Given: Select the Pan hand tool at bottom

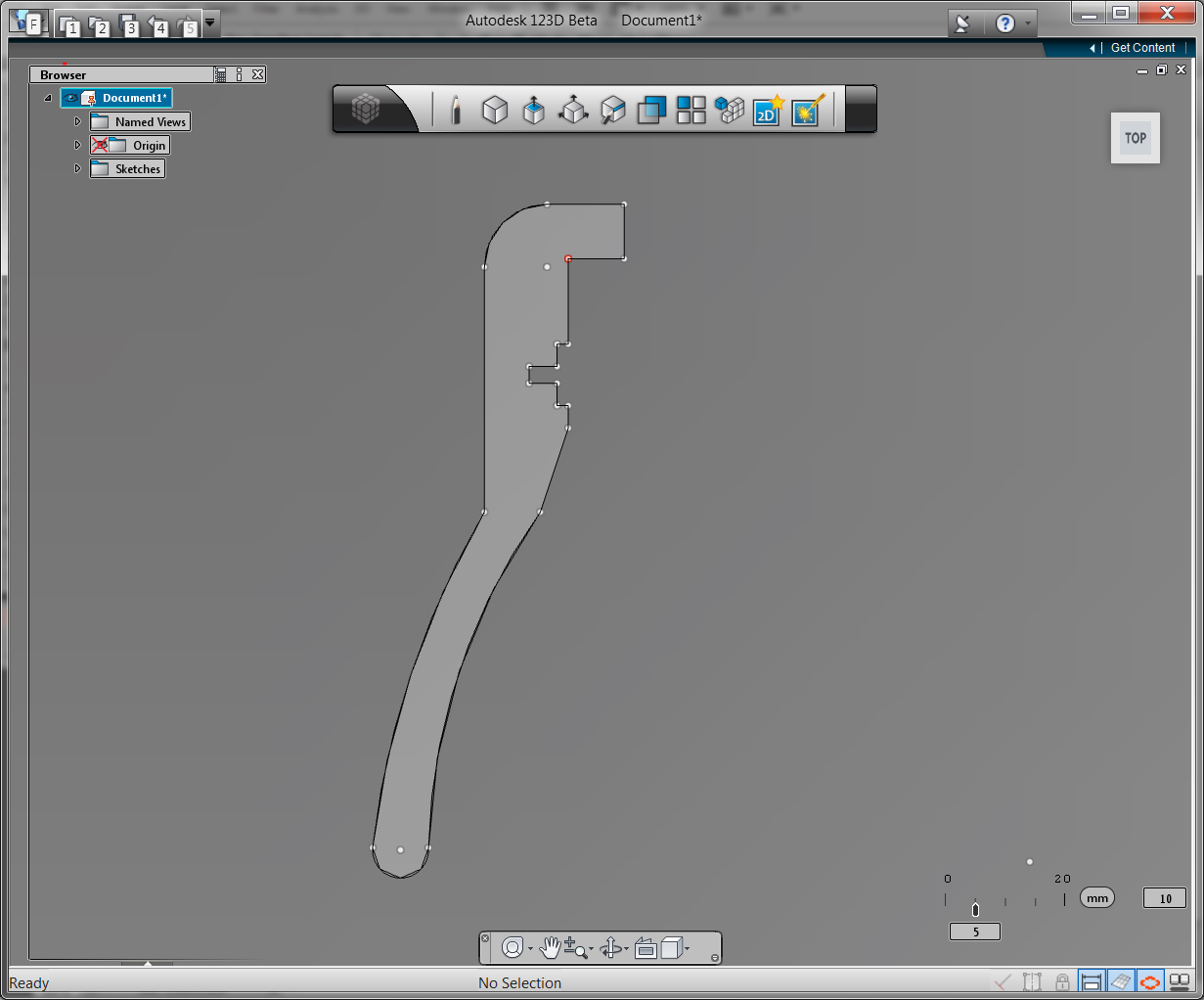Looking at the screenshot, I should pyautogui.click(x=551, y=946).
